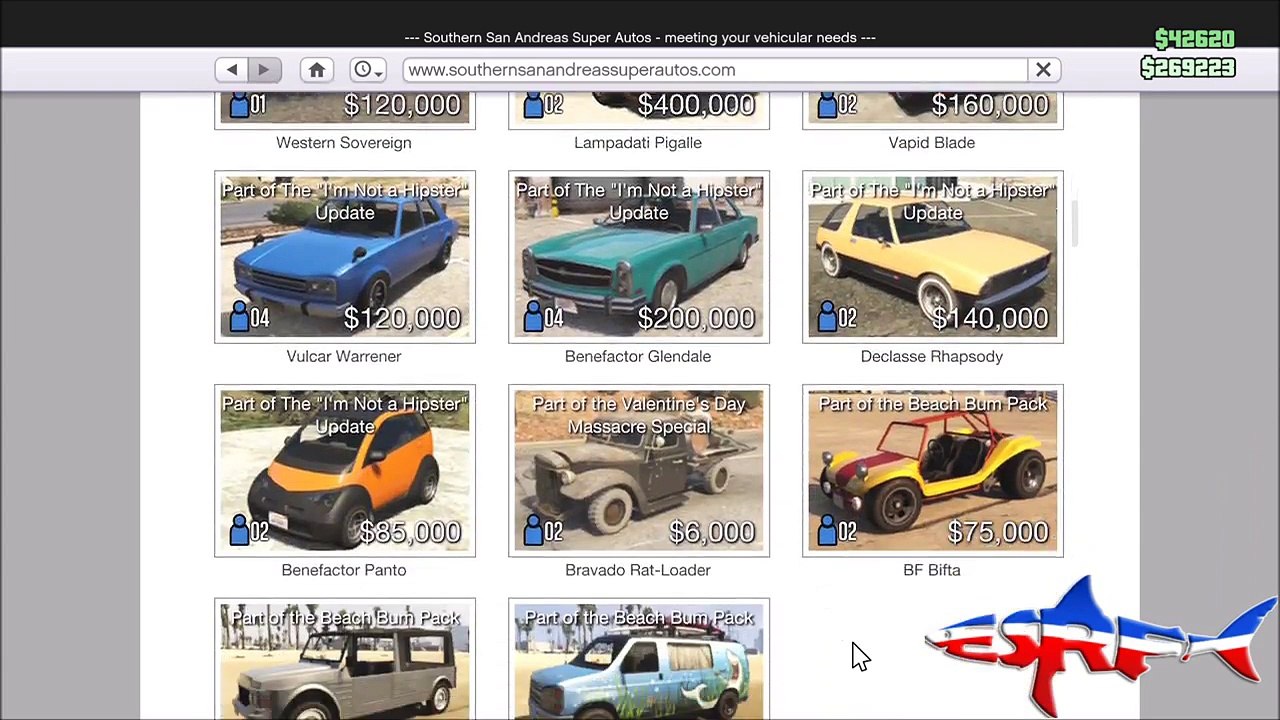Viewport: 1280px width, 720px height.
Task: Go to the browser home page icon
Action: (317, 70)
